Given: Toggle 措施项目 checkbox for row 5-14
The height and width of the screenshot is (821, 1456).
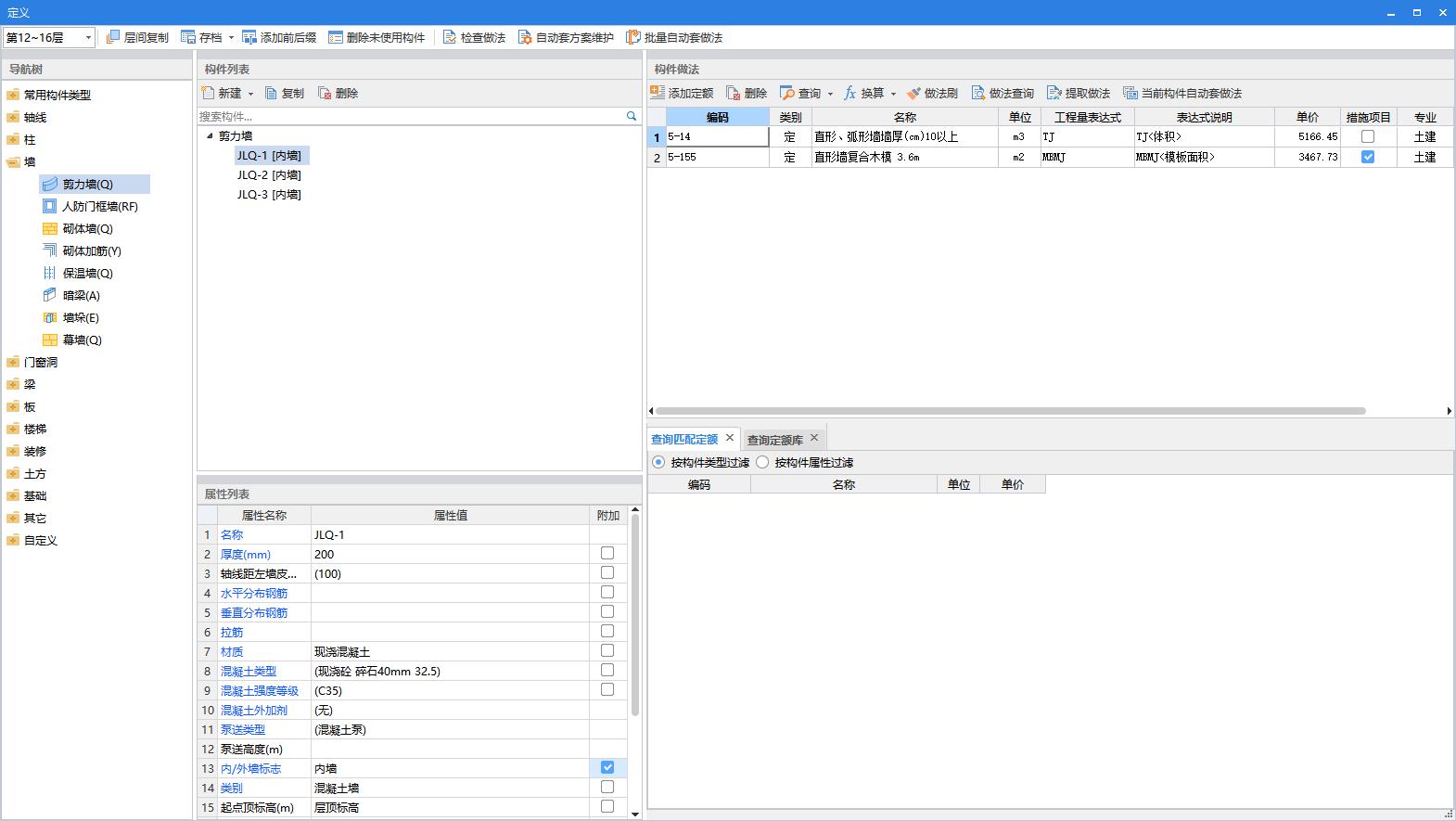Looking at the screenshot, I should click(1368, 136).
